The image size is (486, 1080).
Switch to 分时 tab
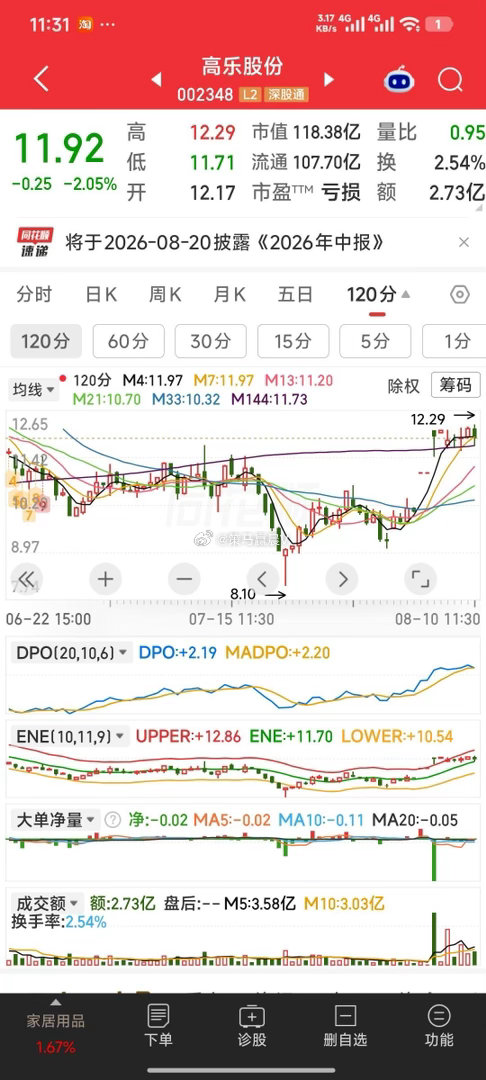click(x=34, y=295)
